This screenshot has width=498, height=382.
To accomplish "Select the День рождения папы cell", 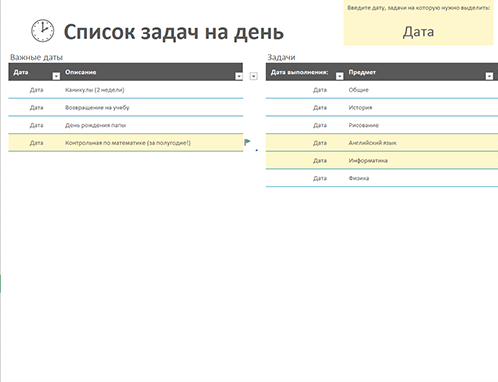I will click(x=96, y=125).
